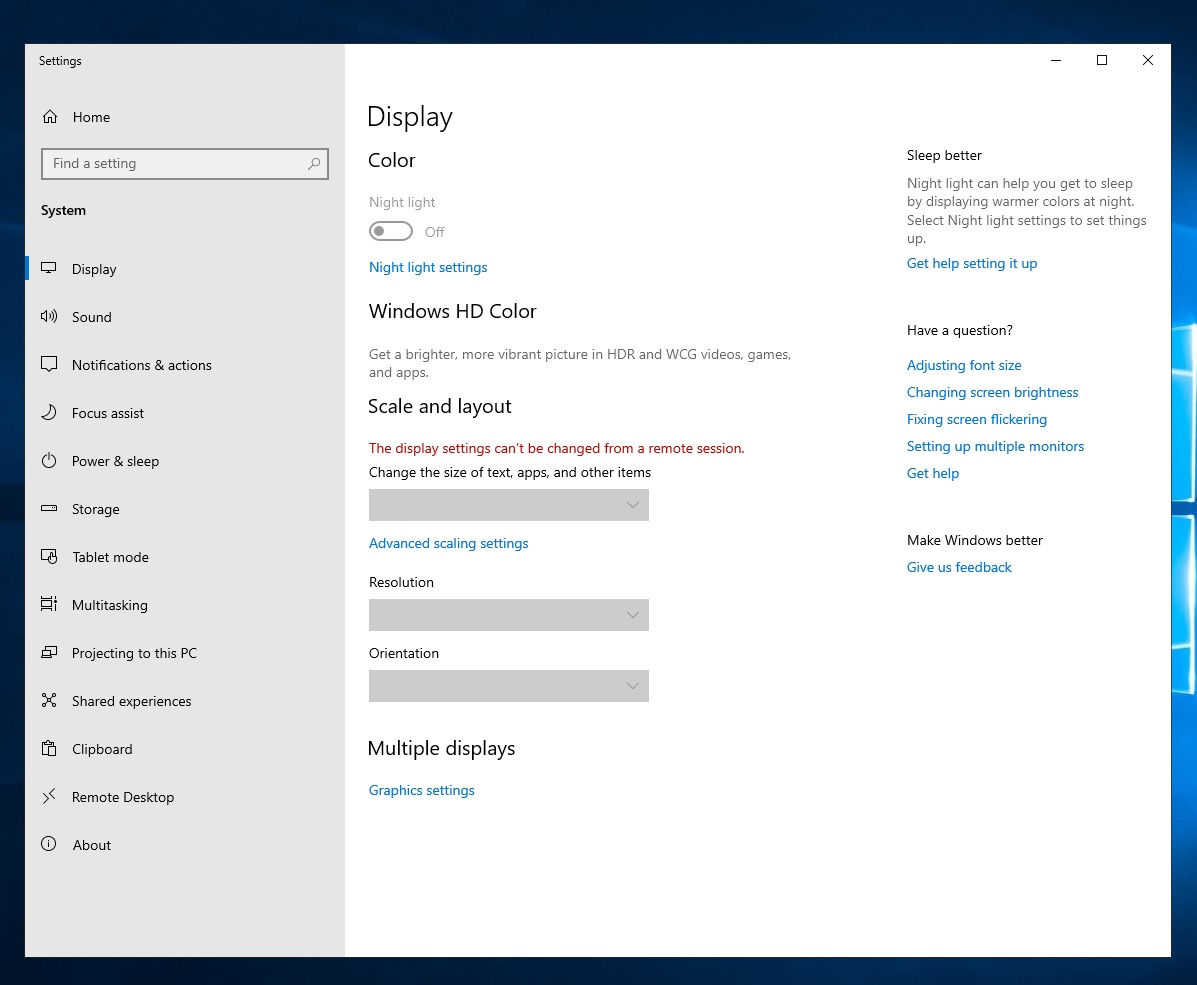Open Graphics settings link

(x=421, y=790)
